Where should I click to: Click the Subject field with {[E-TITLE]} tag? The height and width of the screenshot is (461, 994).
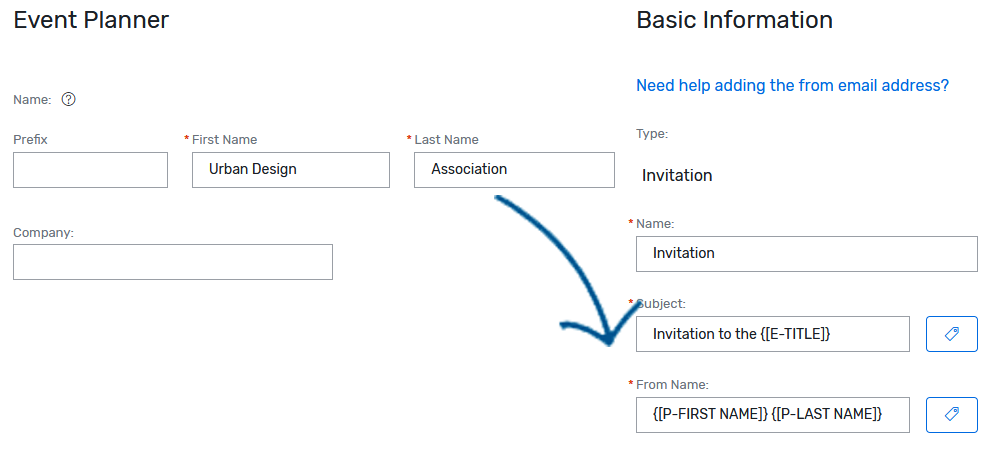[x=772, y=334]
